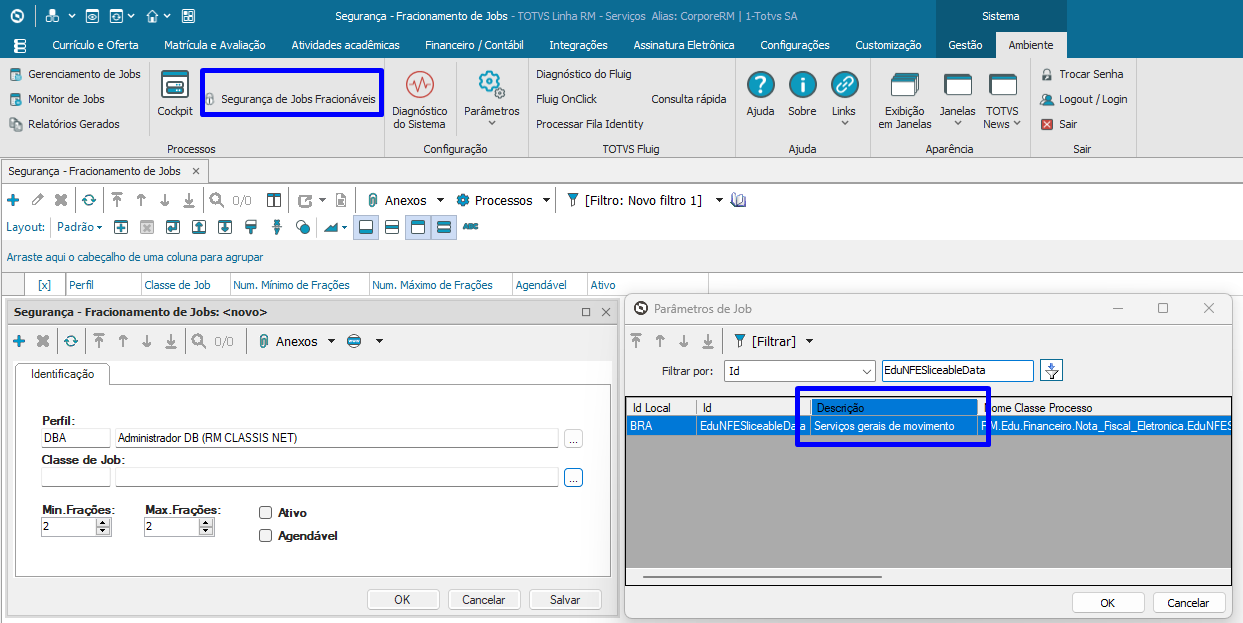
Task: Click Cancelar in the Parâmetros de Job dialog
Action: [1189, 602]
